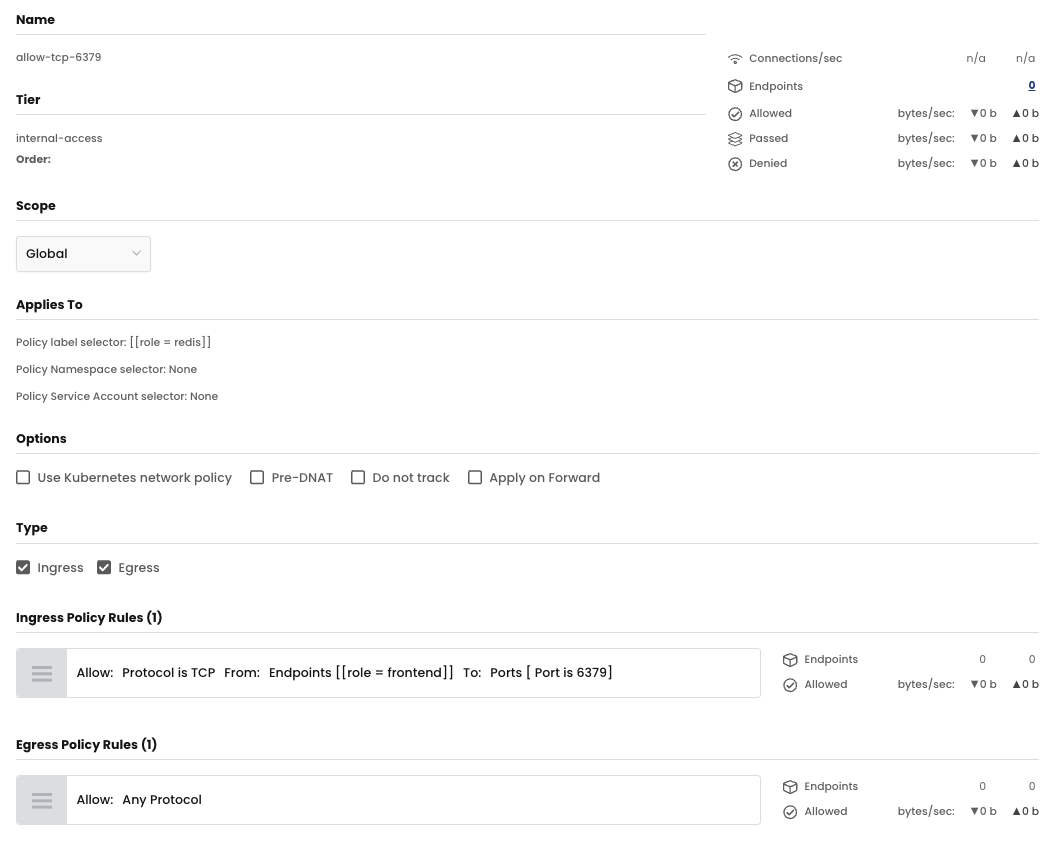This screenshot has width=1054, height=841.
Task: Enable Use Kubernetes network policy checkbox
Action: tap(23, 477)
